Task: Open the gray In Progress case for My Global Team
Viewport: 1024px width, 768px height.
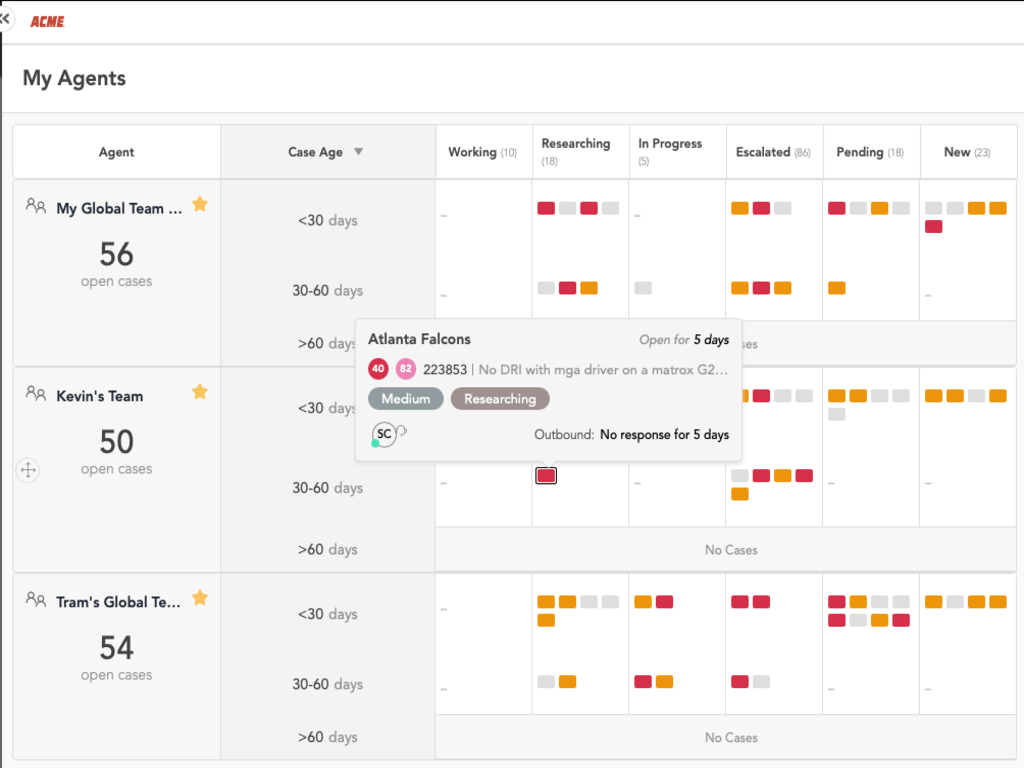Action: [643, 288]
